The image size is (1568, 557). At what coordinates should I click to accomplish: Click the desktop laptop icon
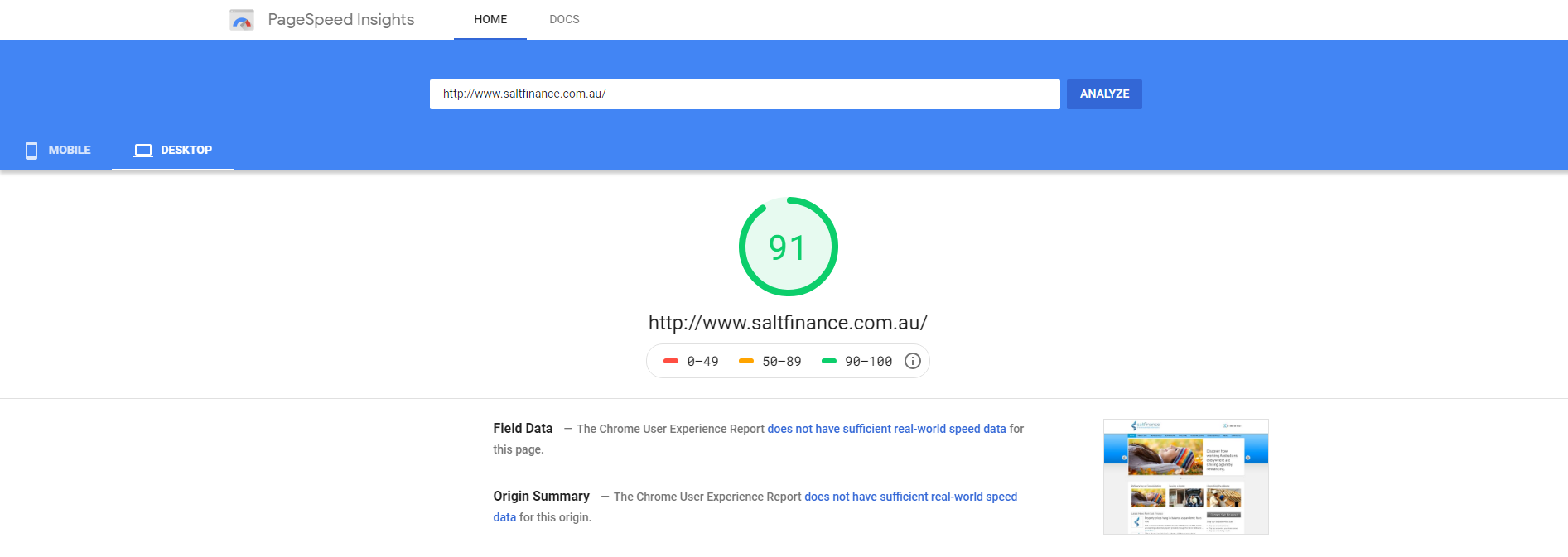click(x=143, y=150)
